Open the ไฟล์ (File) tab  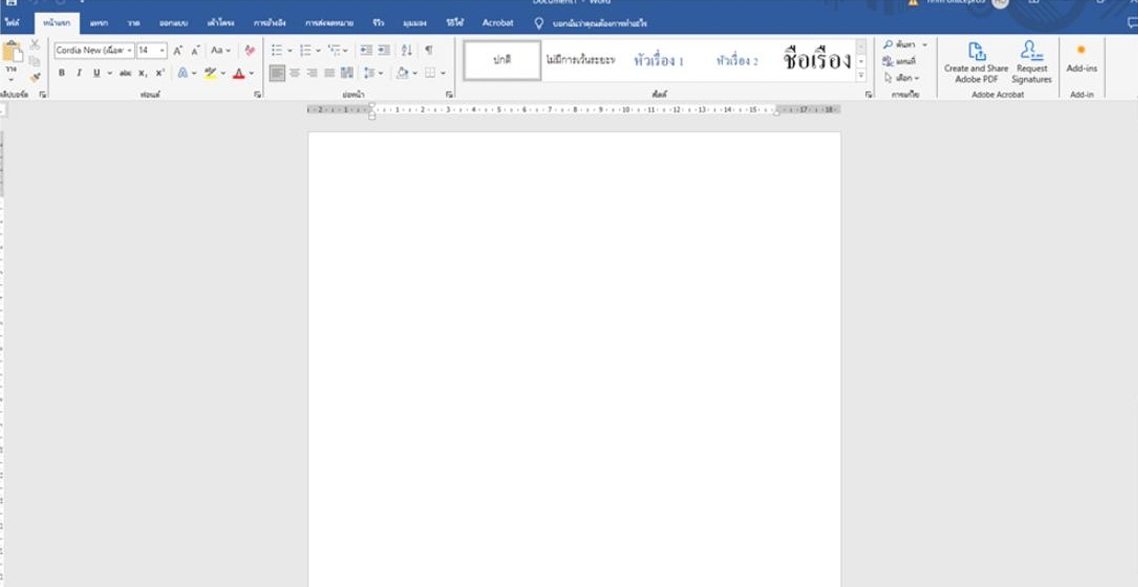(x=12, y=22)
